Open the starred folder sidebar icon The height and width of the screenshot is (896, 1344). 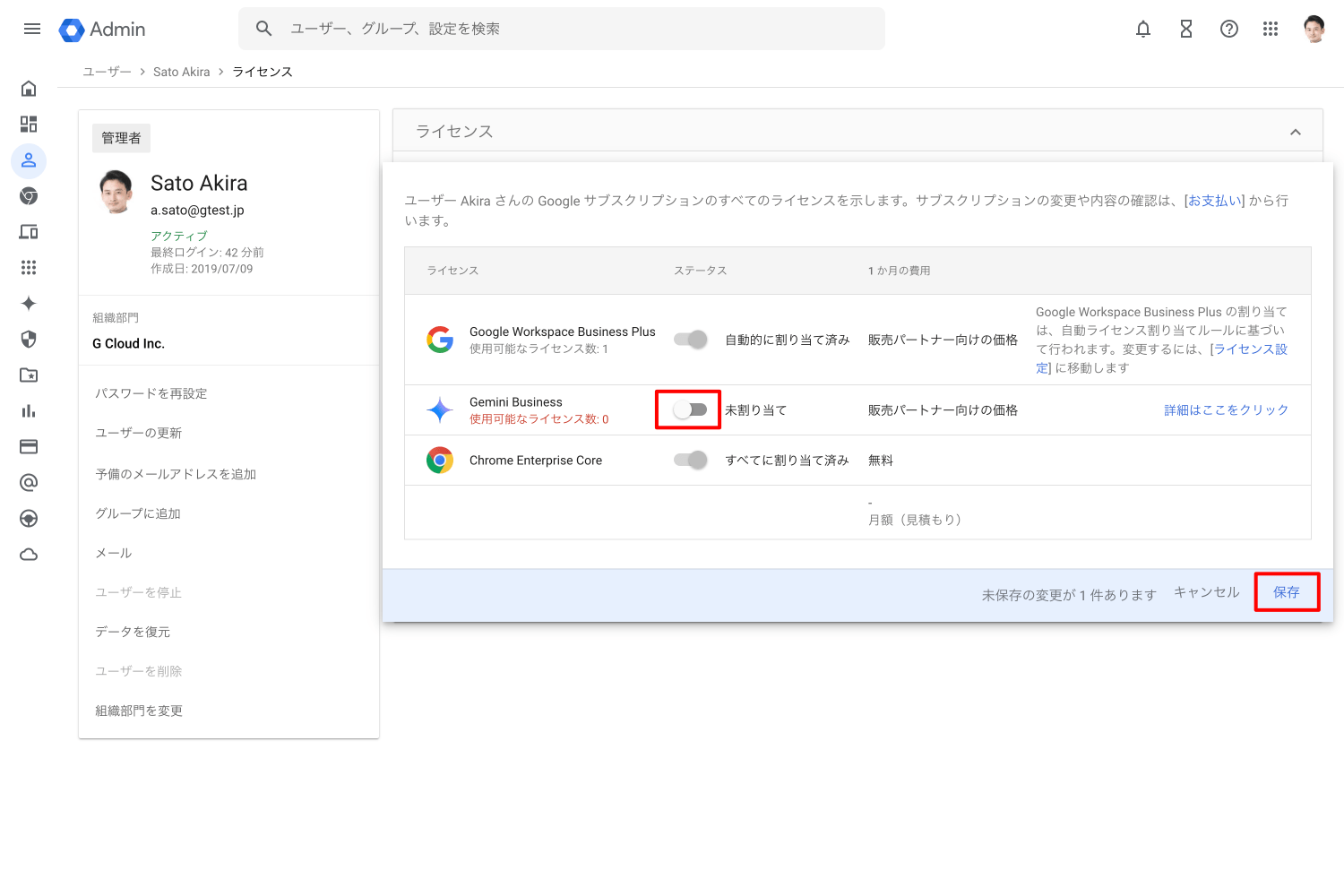(x=29, y=375)
